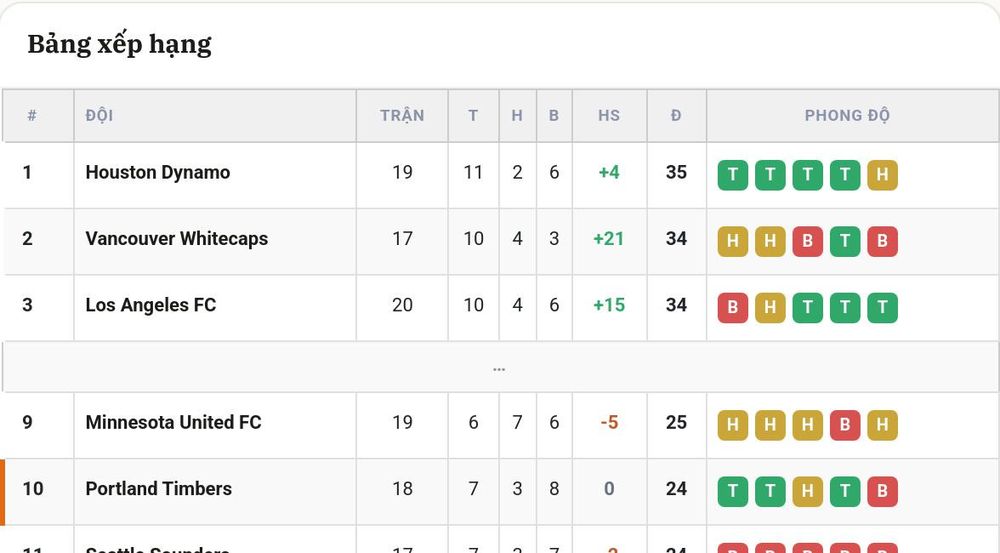1000x553 pixels.
Task: Click the ĐỘI column header
Action: pyautogui.click(x=99, y=115)
